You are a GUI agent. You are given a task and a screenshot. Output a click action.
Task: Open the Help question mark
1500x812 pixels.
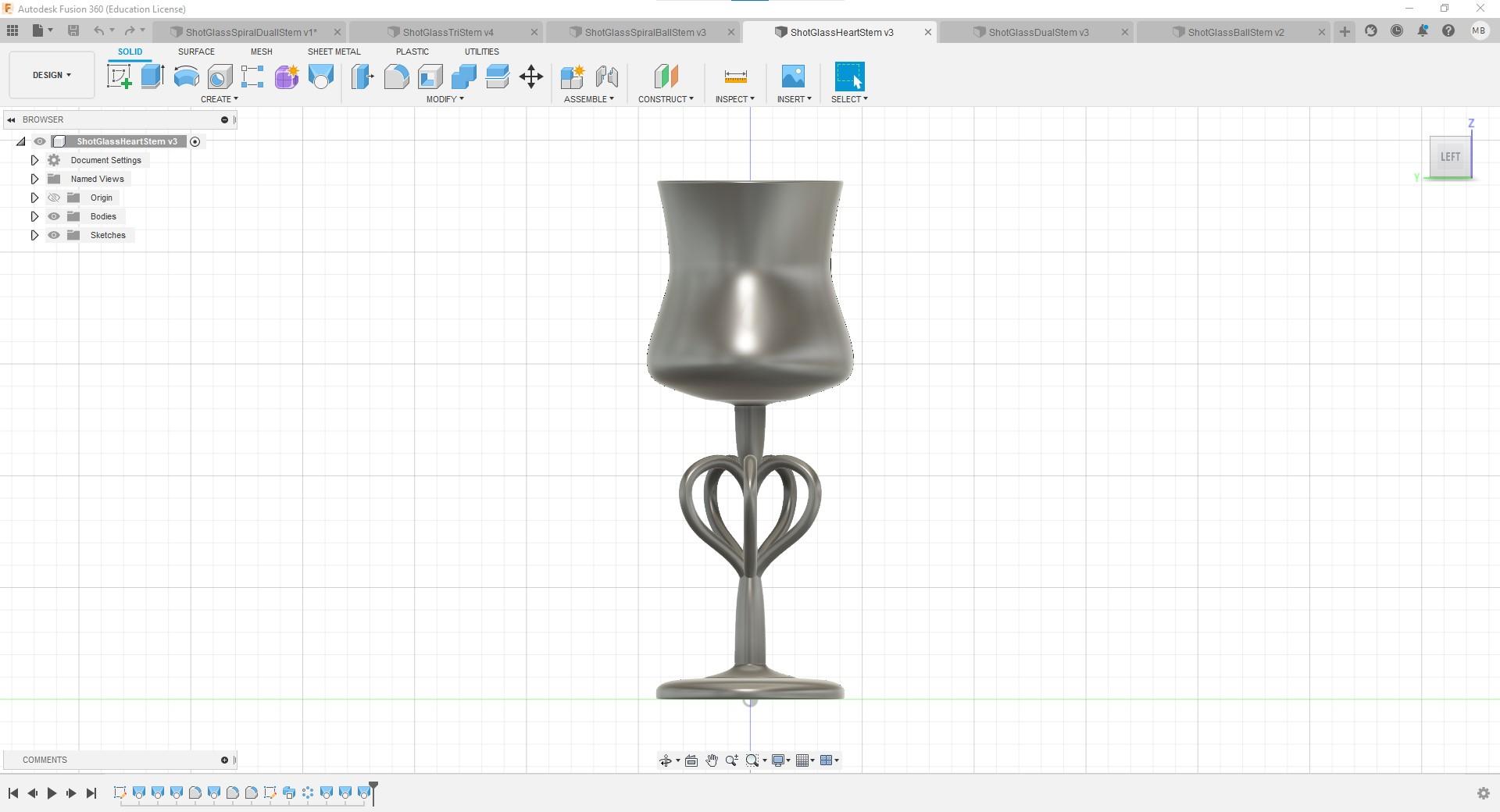tap(1448, 31)
